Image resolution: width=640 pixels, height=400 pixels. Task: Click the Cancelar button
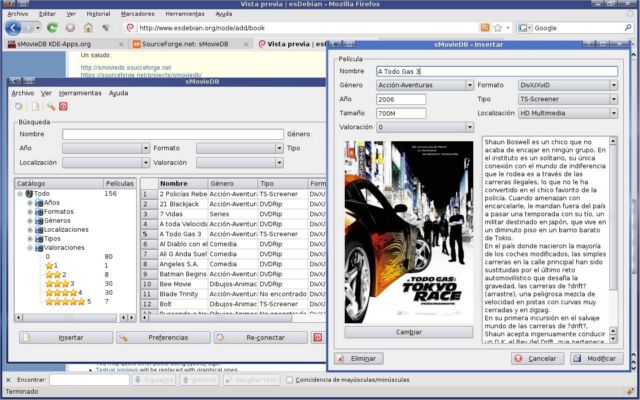538,358
